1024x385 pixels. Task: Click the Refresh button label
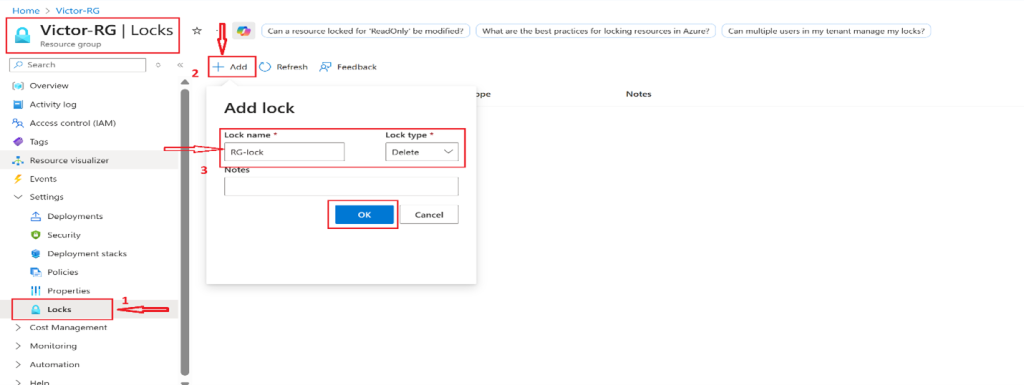pyautogui.click(x=292, y=67)
